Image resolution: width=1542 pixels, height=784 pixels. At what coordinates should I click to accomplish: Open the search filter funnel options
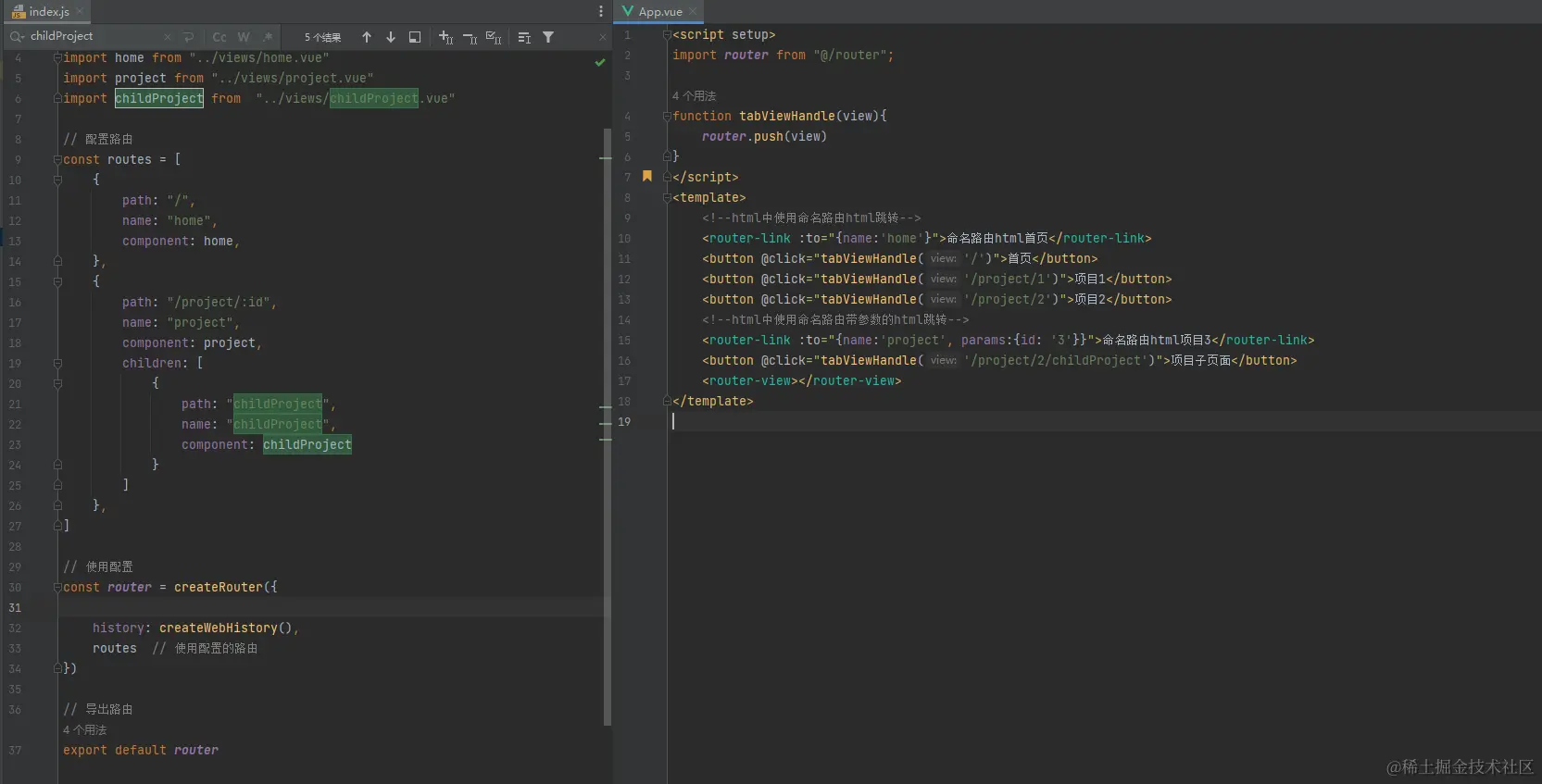pyautogui.click(x=548, y=37)
